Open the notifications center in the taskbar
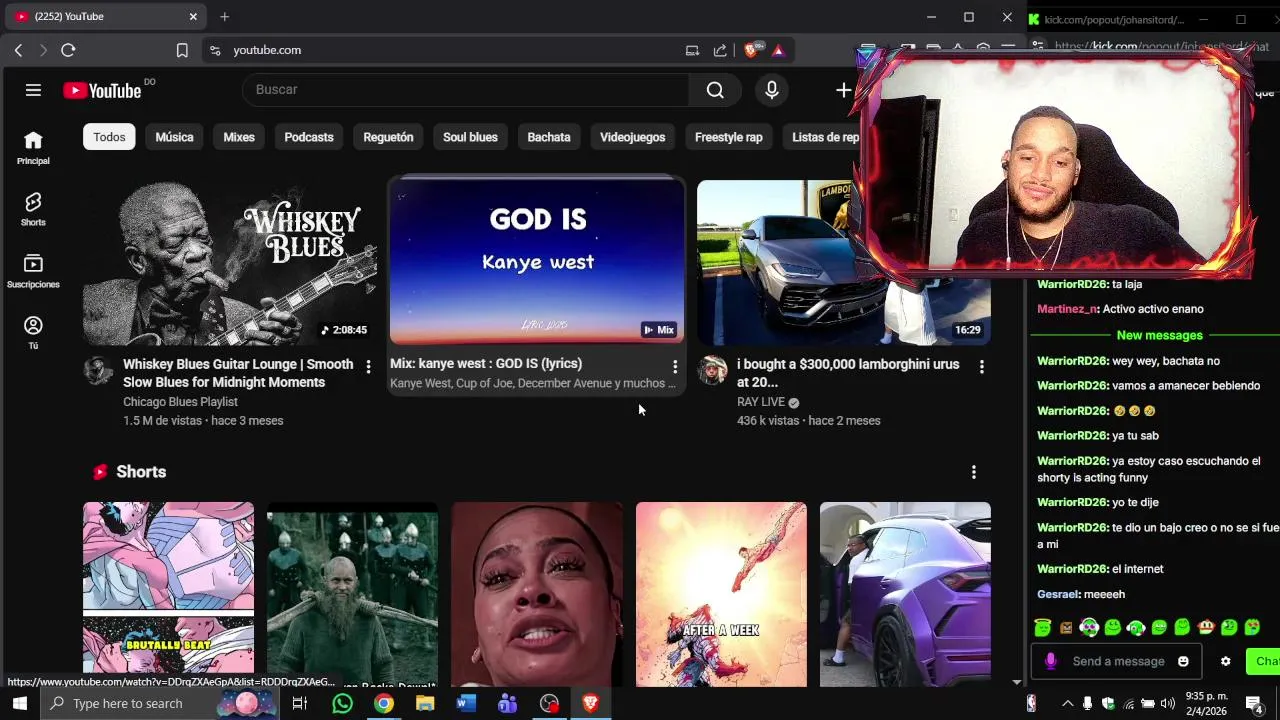 point(1254,704)
